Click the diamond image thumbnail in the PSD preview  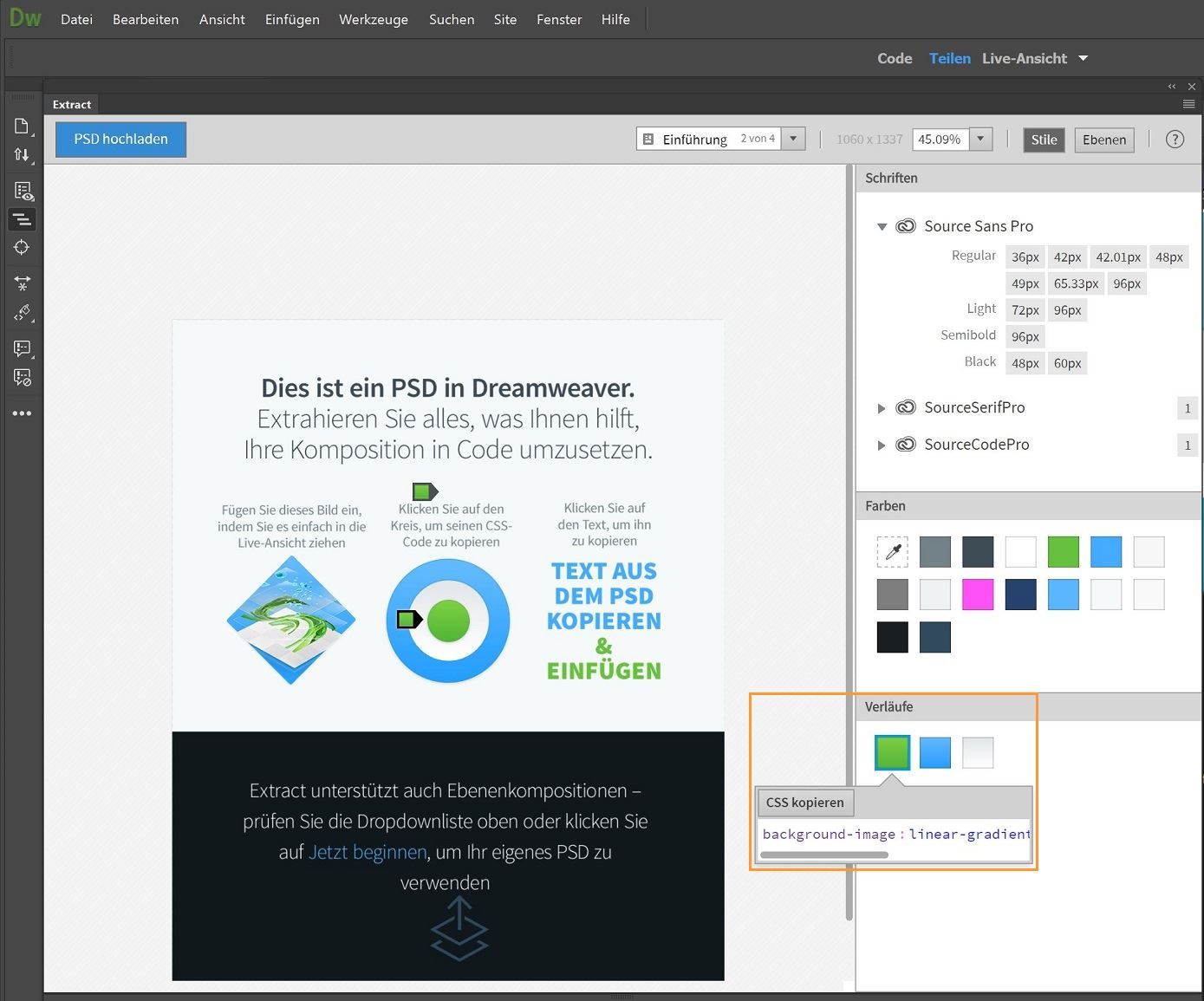pyautogui.click(x=291, y=620)
